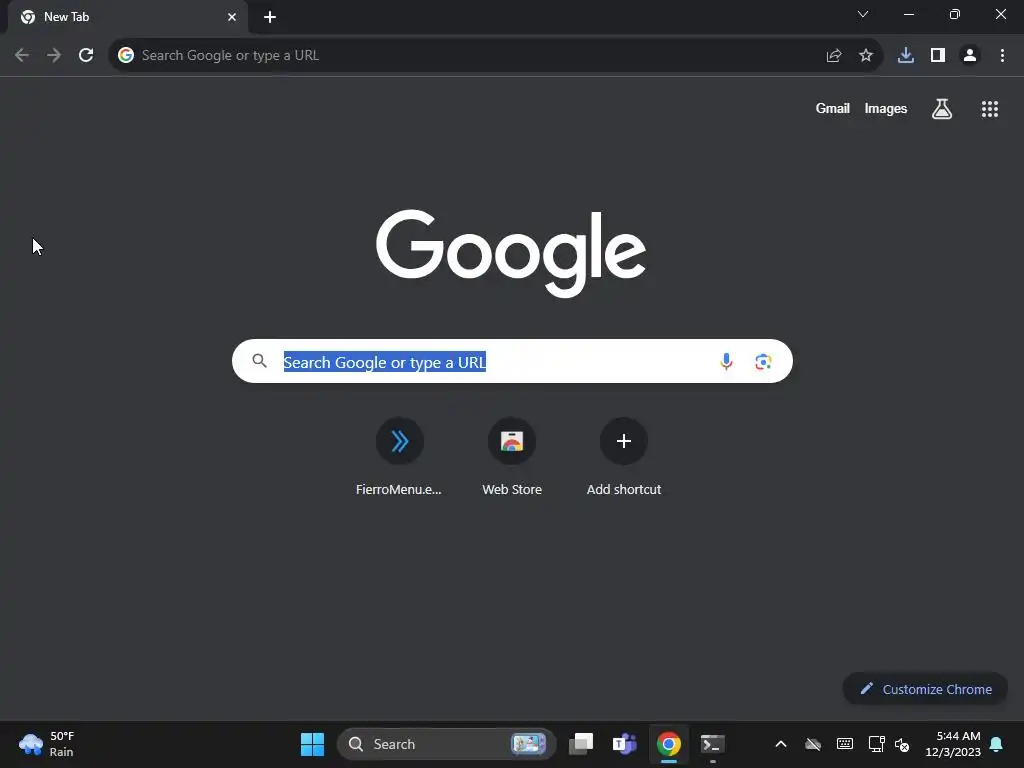This screenshot has width=1024, height=768.
Task: Open the Images link
Action: coord(886,108)
